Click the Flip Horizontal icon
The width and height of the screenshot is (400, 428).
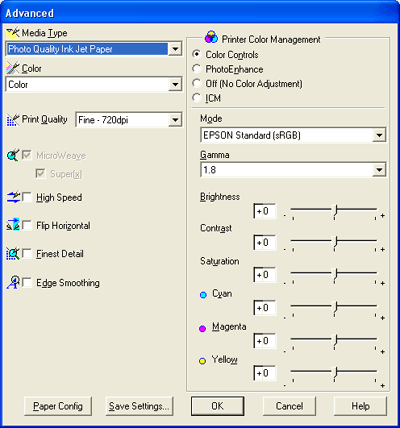point(13,225)
